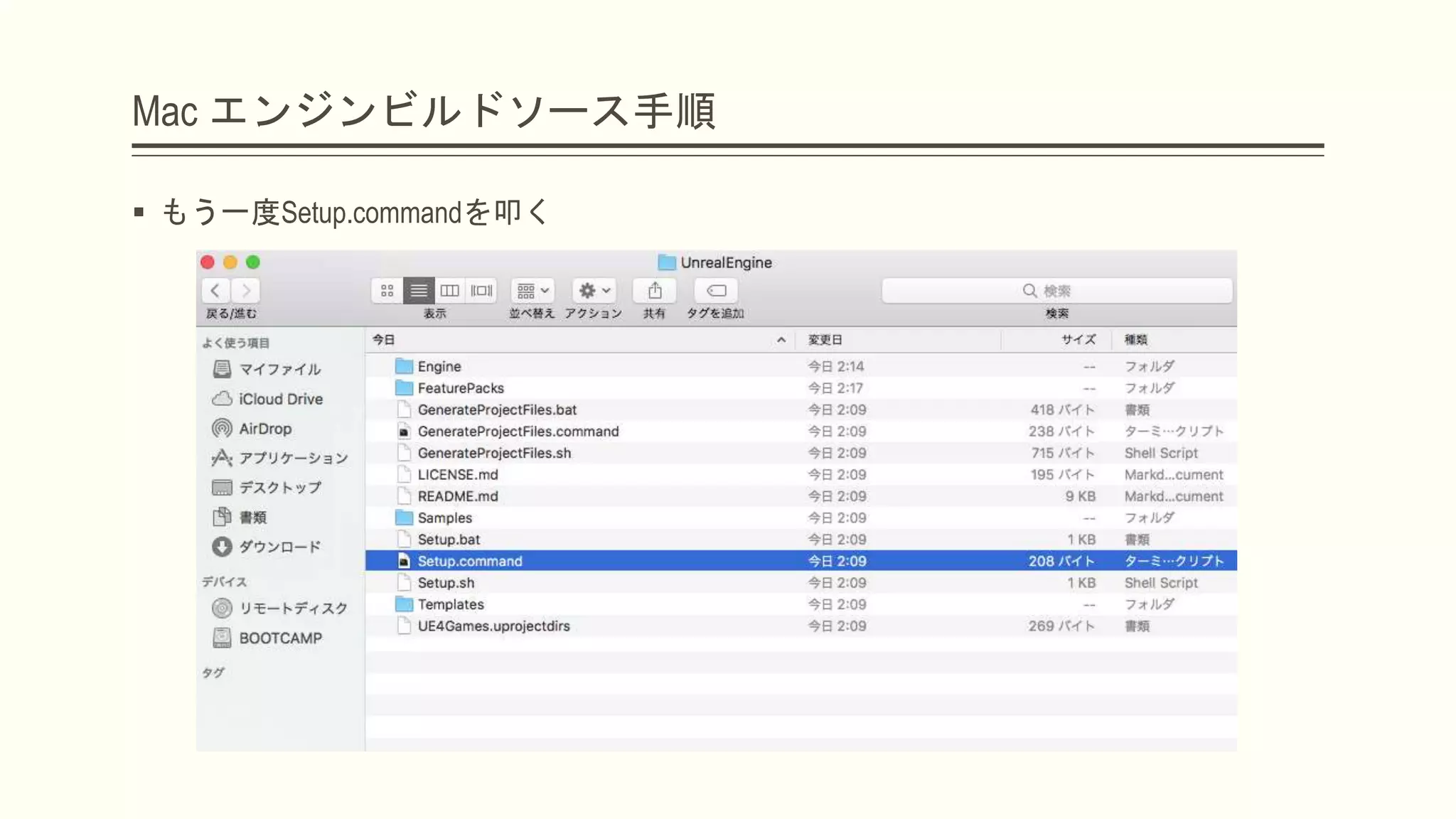Click the タグを追加 tag button
Screen dimensions: 1456x819
click(716, 290)
